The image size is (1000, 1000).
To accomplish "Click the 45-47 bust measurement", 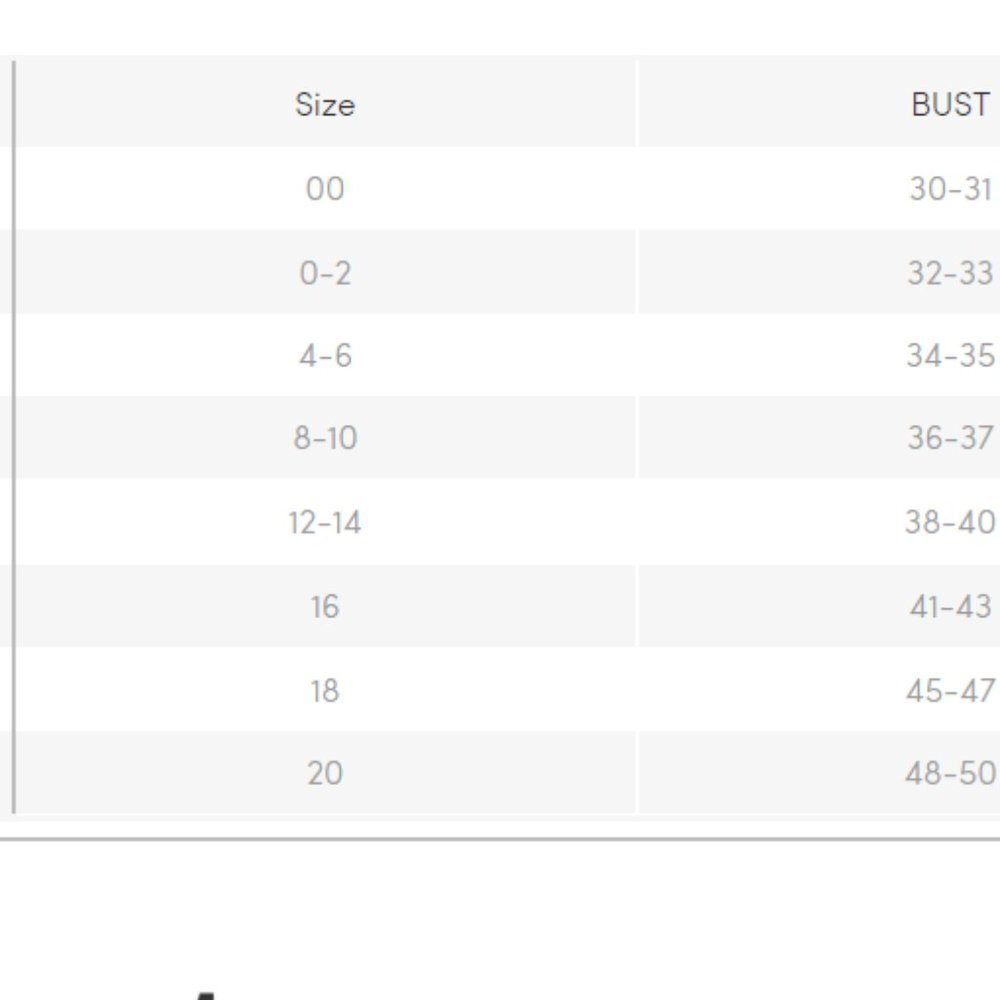I will [950, 690].
